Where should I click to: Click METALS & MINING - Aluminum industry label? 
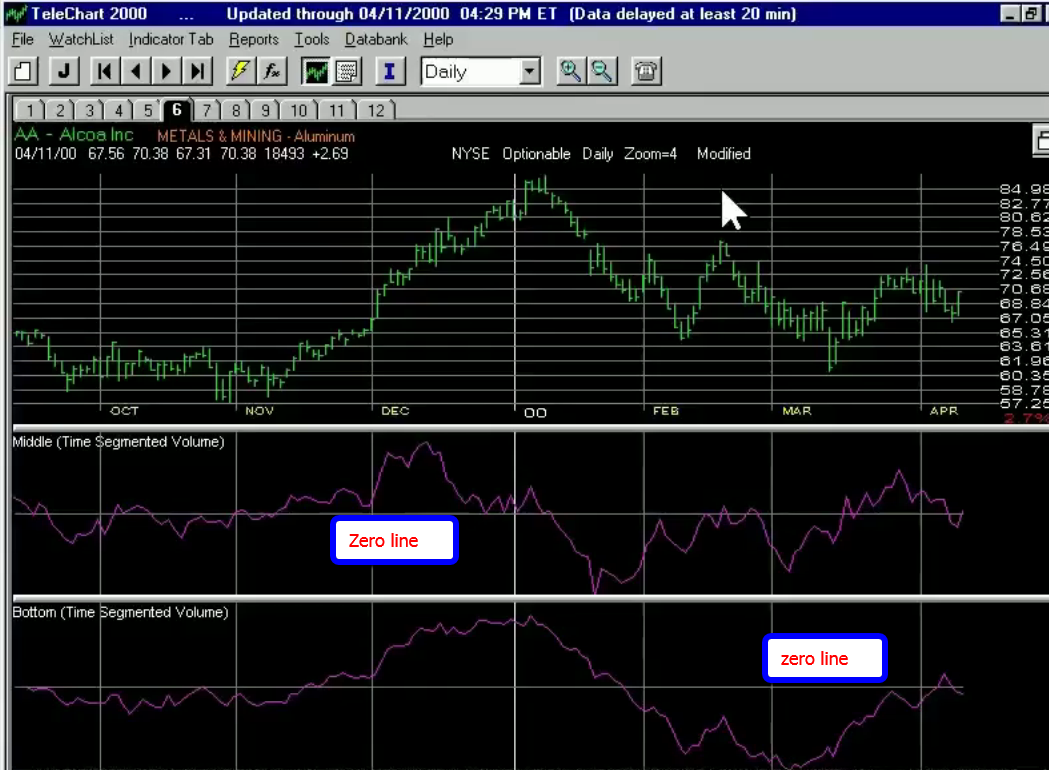pos(256,136)
